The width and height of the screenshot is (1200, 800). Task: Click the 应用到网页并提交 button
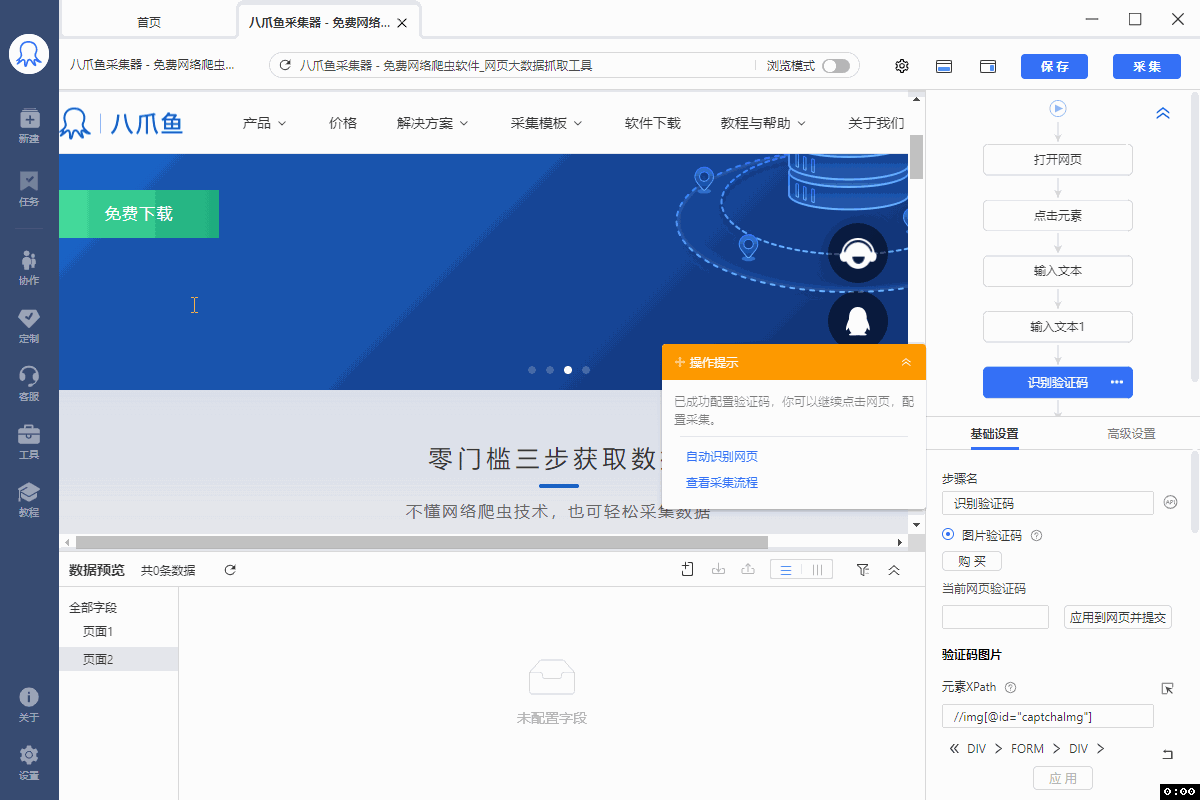(x=1118, y=618)
